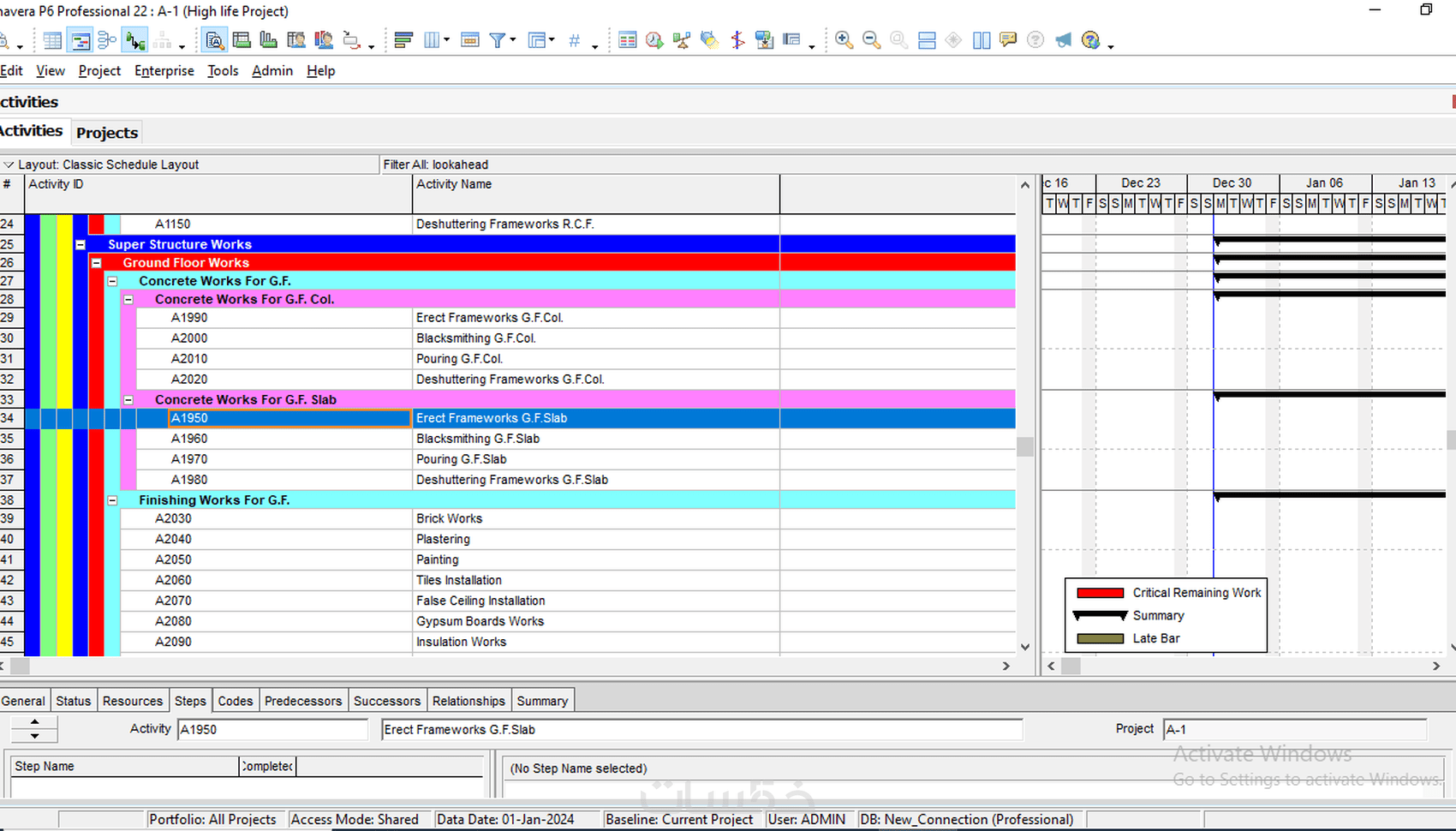The width and height of the screenshot is (1456, 831).
Task: Zoom out the Gantt timescale
Action: tap(871, 40)
